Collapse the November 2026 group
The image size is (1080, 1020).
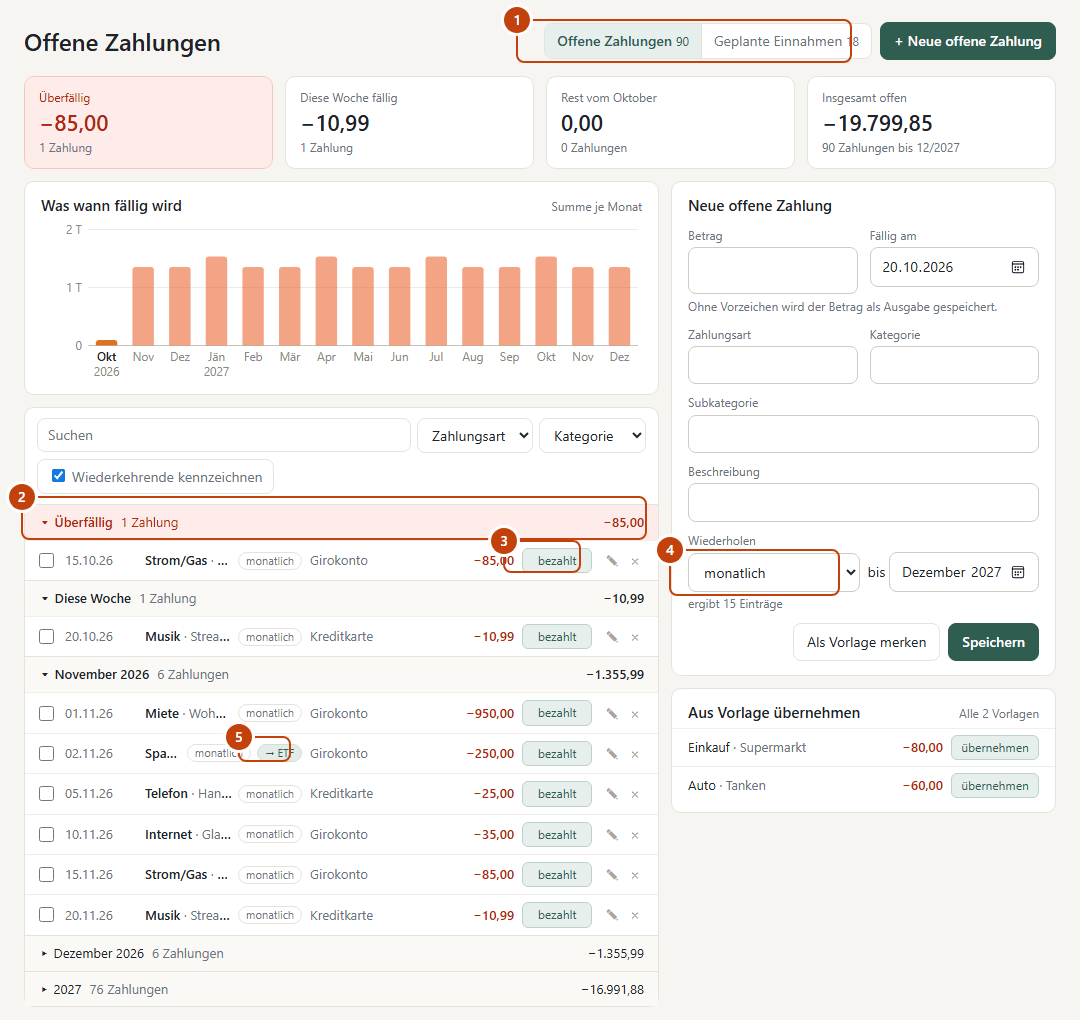tap(341, 675)
